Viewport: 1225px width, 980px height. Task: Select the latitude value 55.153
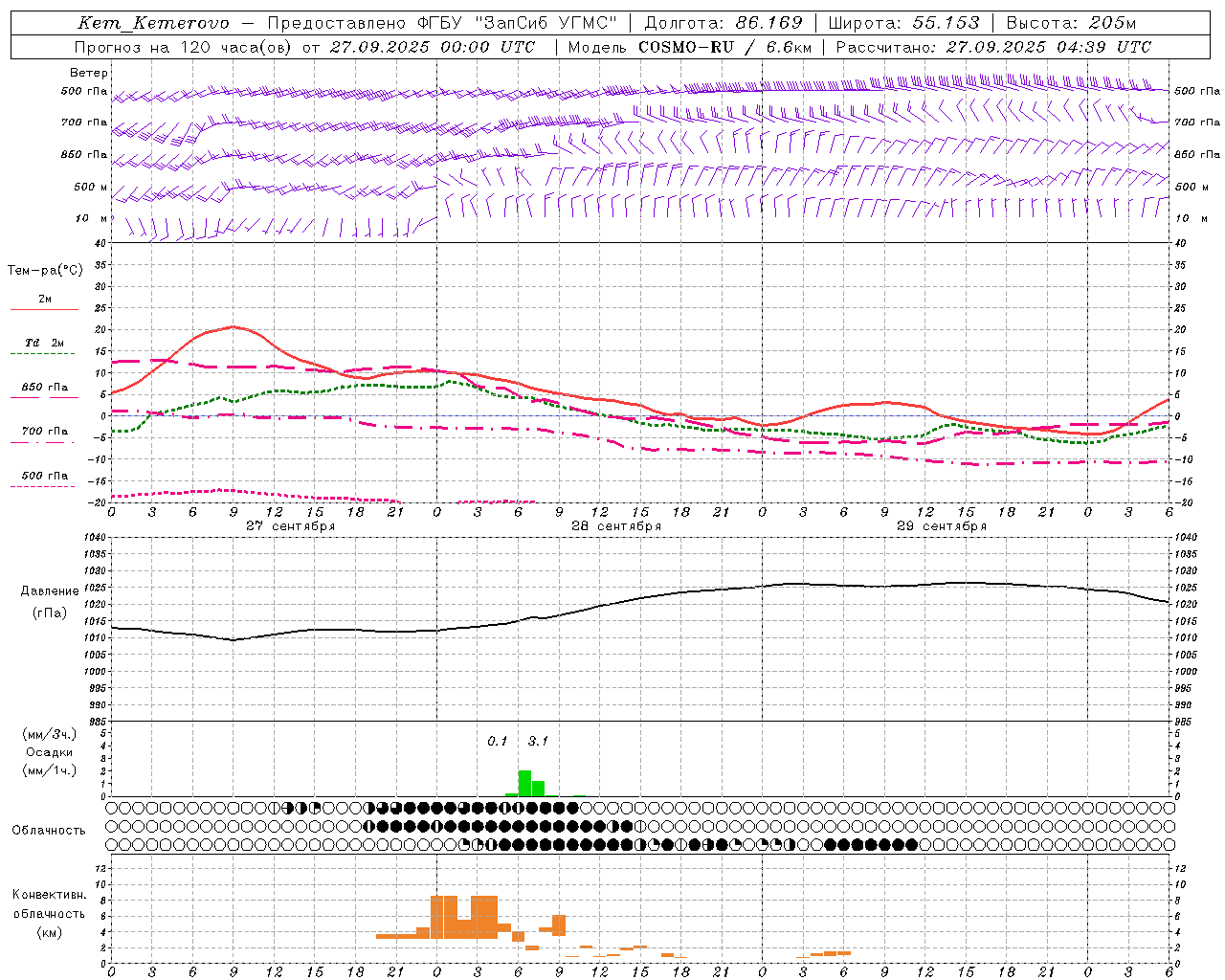point(946,23)
